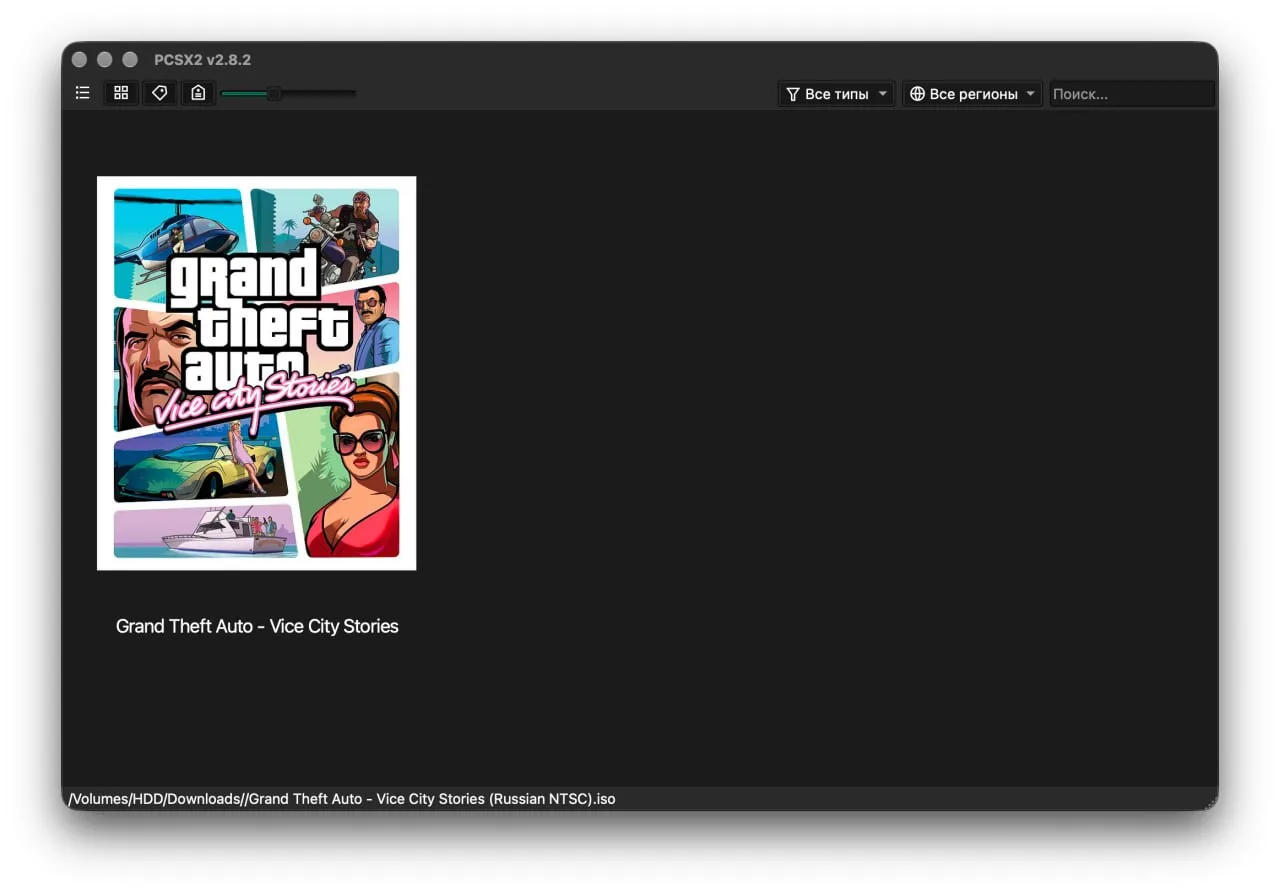1280x892 pixels.
Task: Click the 'Grand Theft Auto - Vice City Stories' title label
Action: (x=257, y=626)
